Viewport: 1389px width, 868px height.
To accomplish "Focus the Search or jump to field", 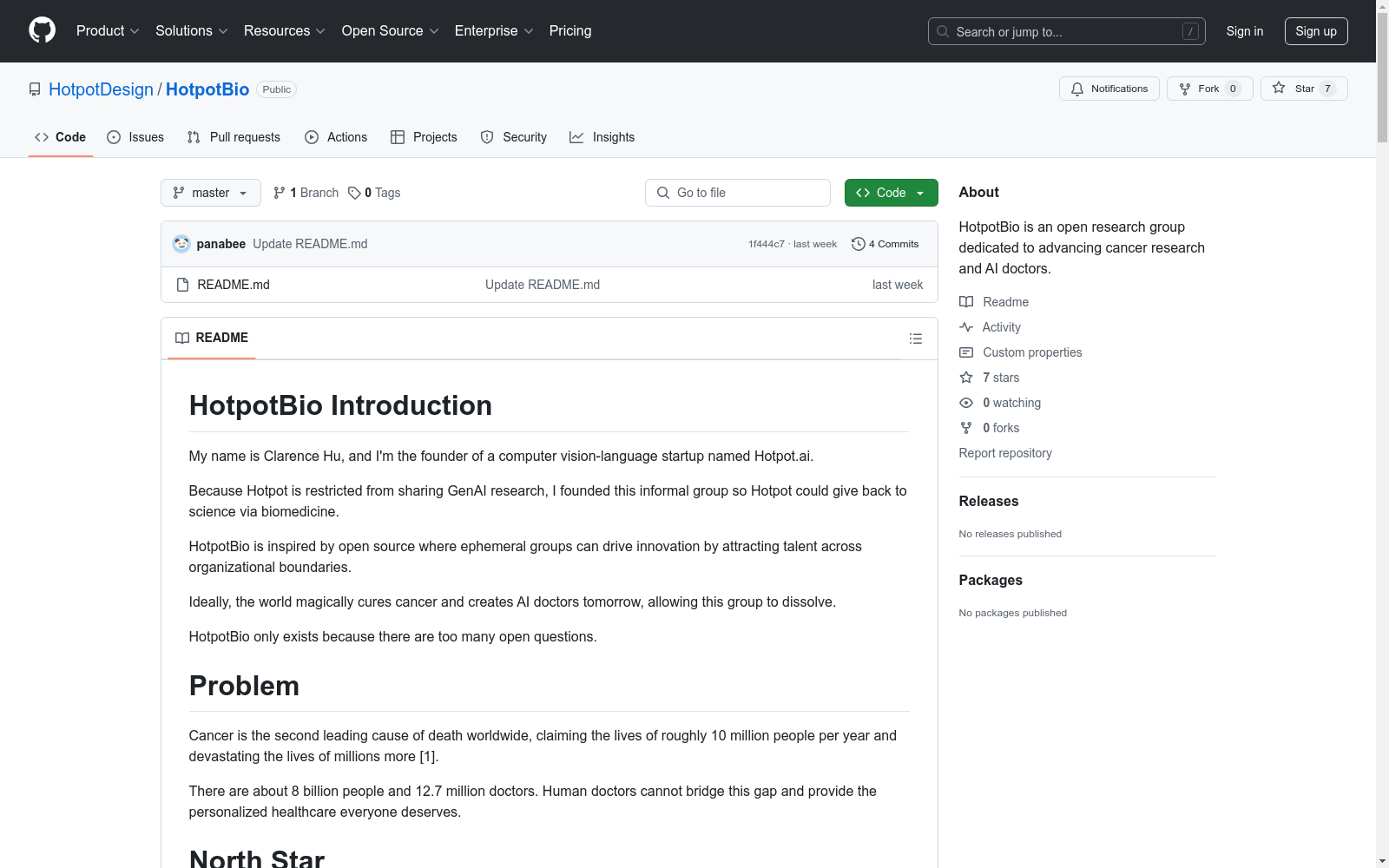I will (x=1067, y=31).
